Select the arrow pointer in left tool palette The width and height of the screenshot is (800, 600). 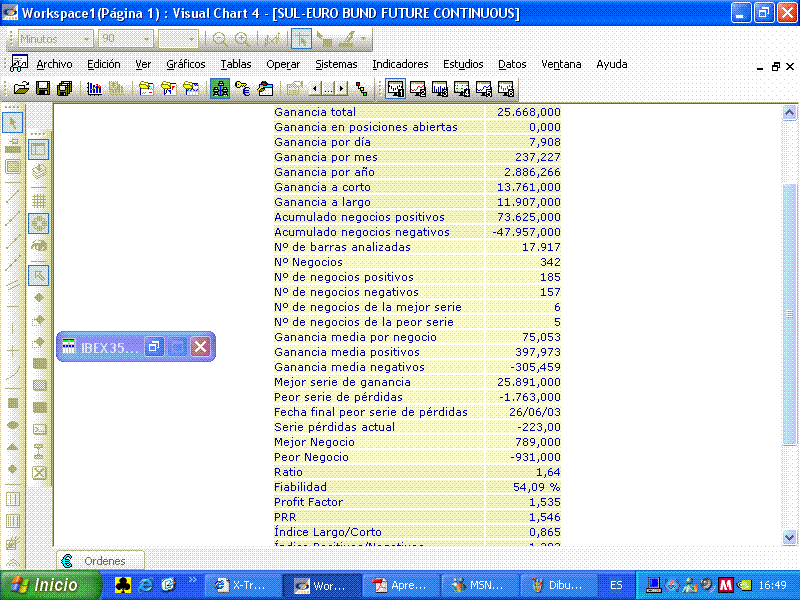(x=13, y=123)
